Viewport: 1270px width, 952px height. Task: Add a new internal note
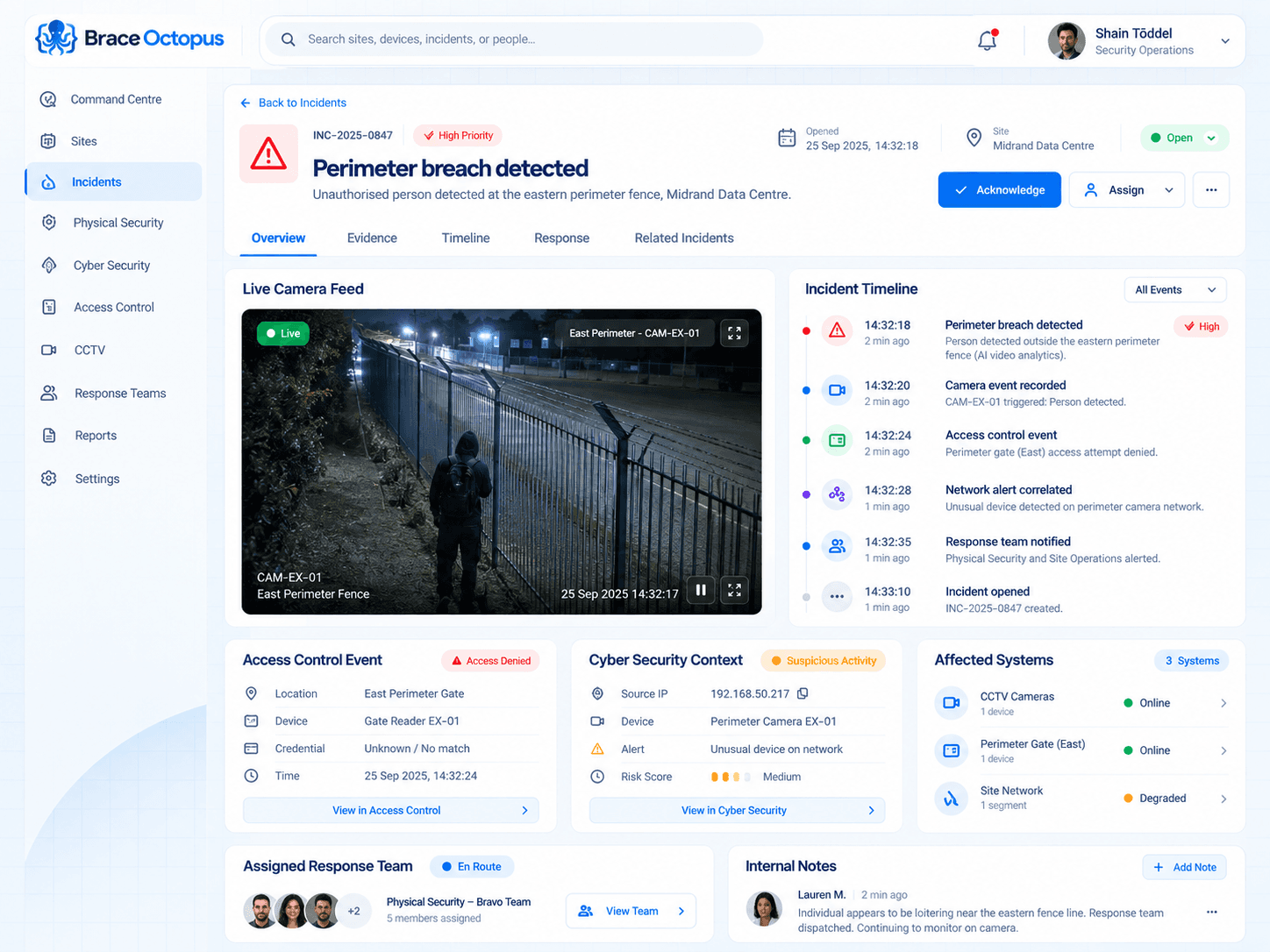[1184, 867]
